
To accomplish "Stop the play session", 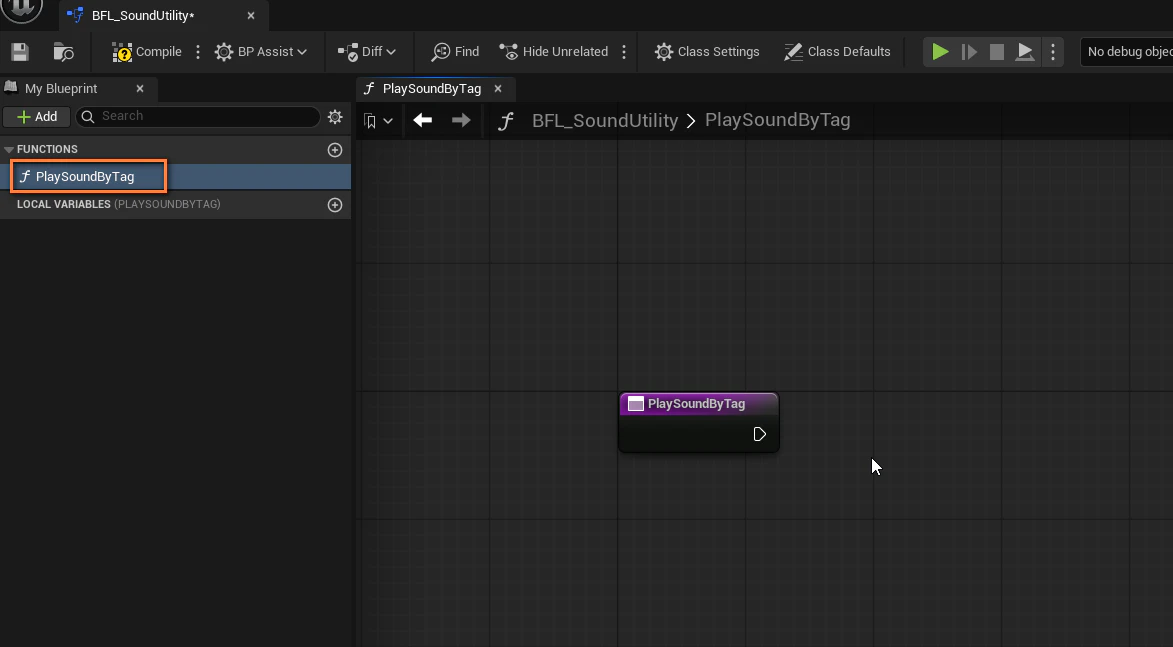I will (x=996, y=52).
